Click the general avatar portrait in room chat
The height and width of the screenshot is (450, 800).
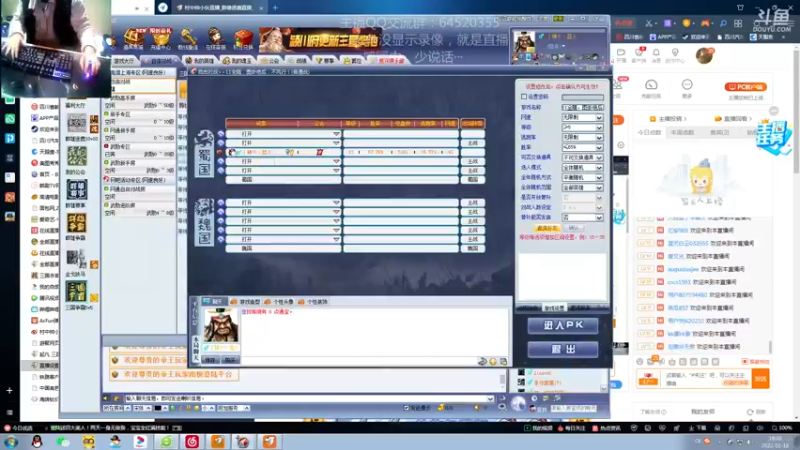point(221,325)
